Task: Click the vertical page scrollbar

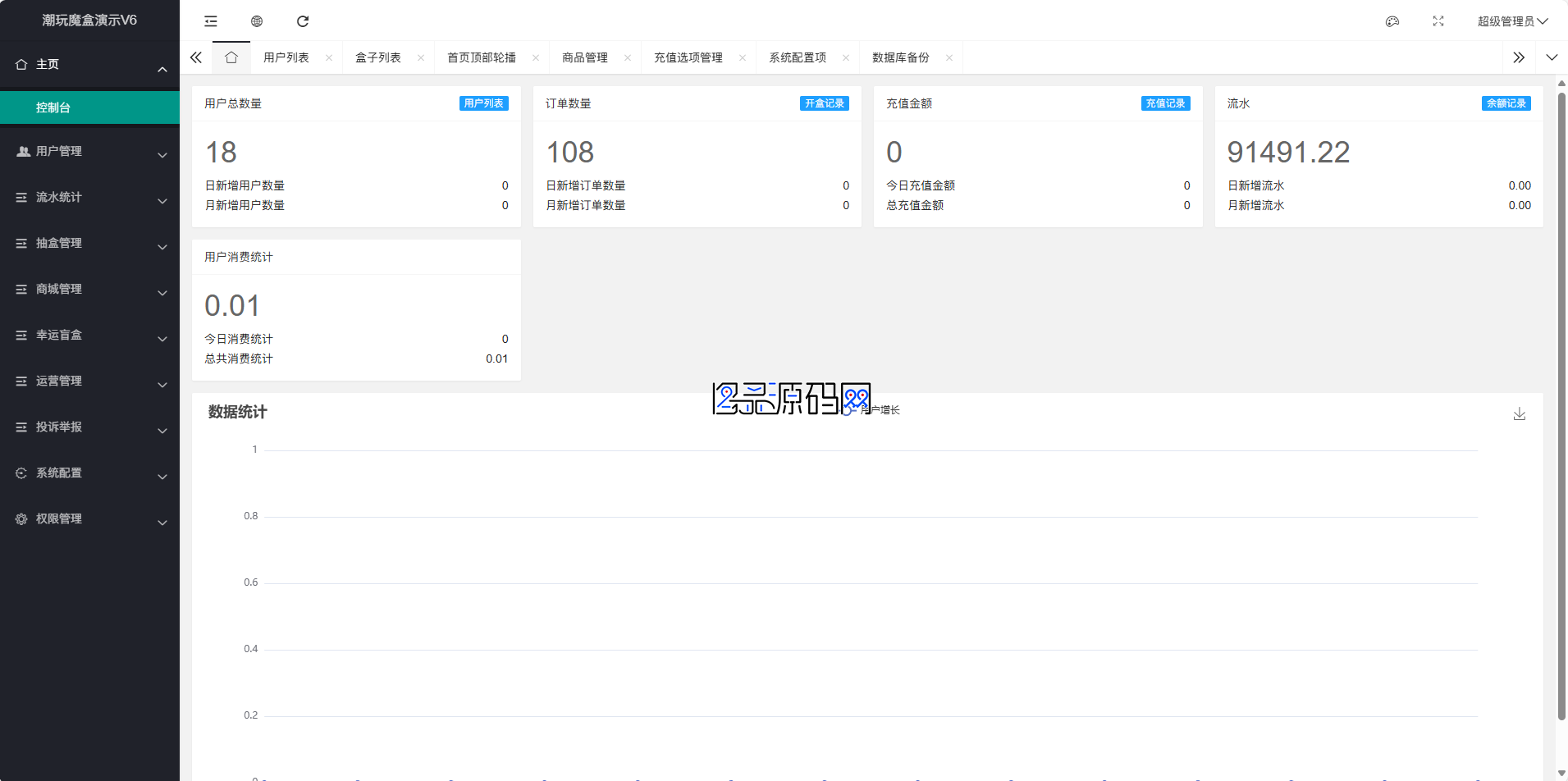Action: 1561,405
